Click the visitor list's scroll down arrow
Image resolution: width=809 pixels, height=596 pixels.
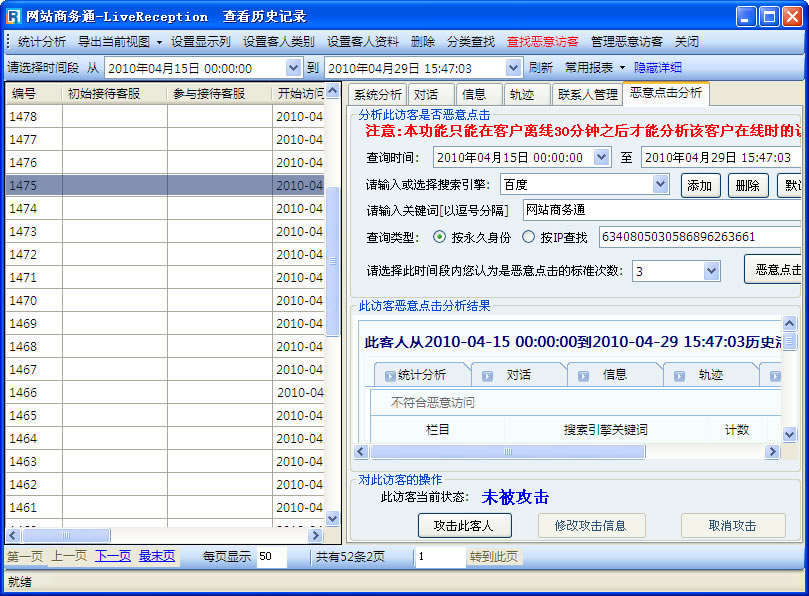333,518
